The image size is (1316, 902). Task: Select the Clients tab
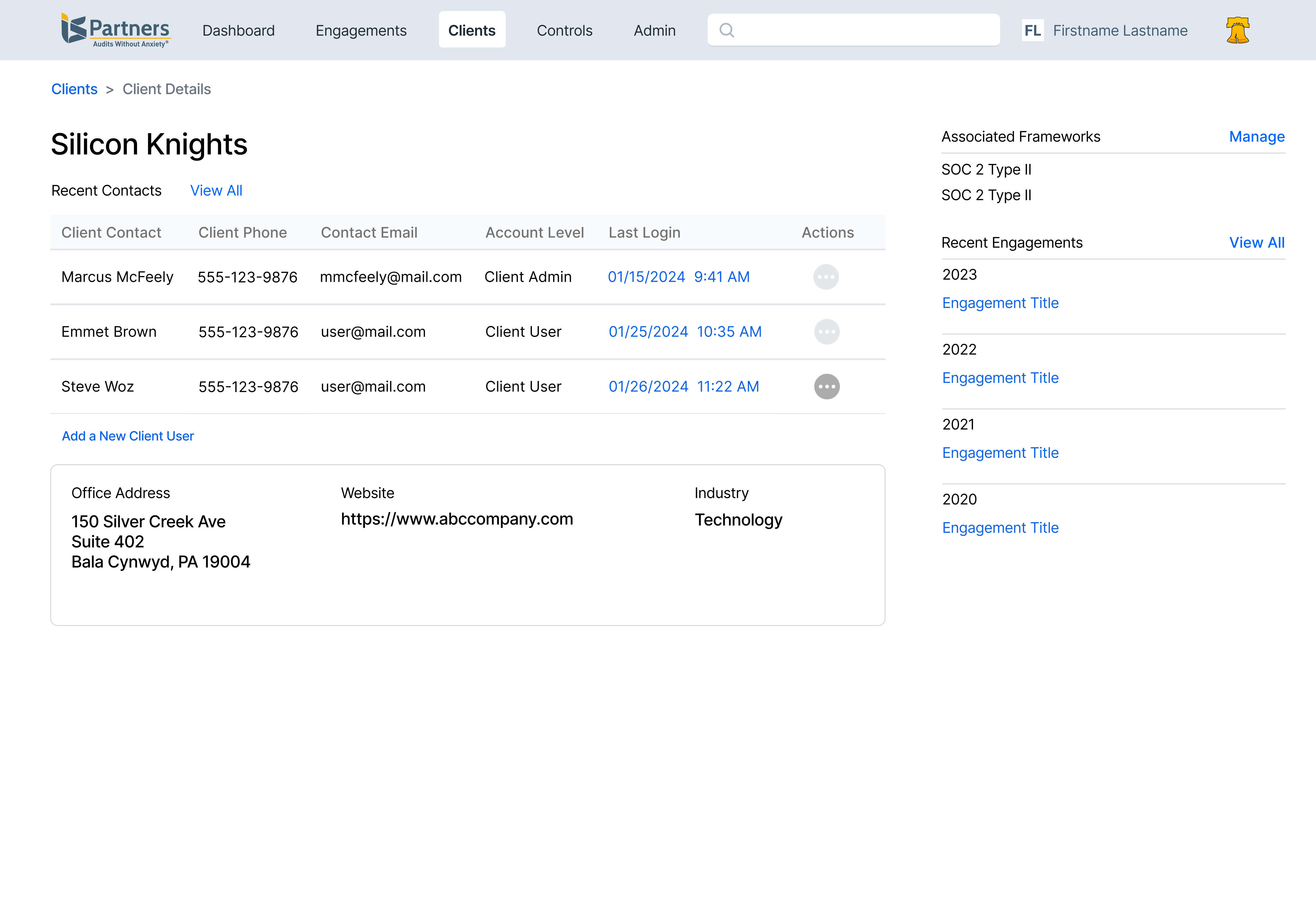coord(472,30)
